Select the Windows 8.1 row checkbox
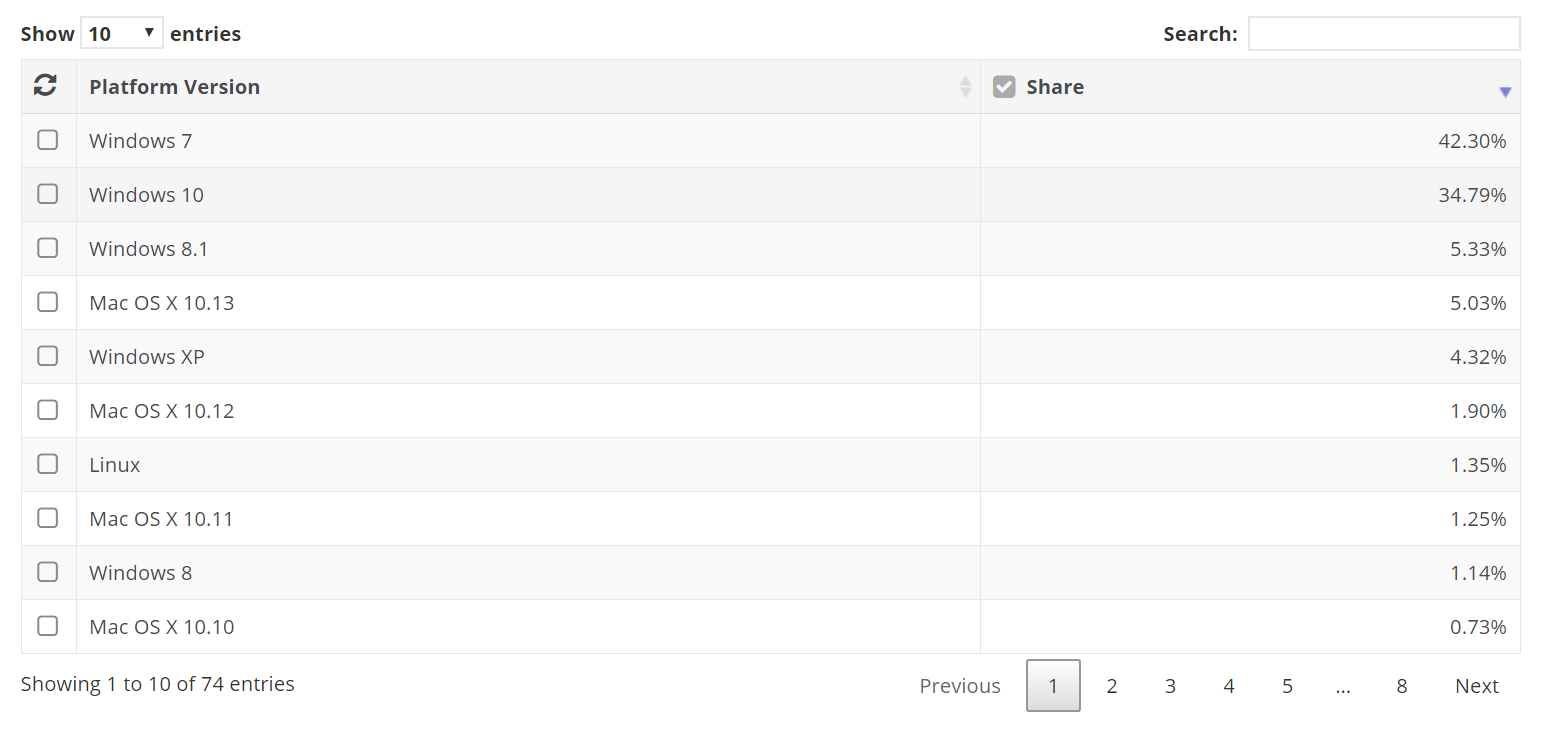Viewport: 1552px width, 733px height. click(47, 248)
